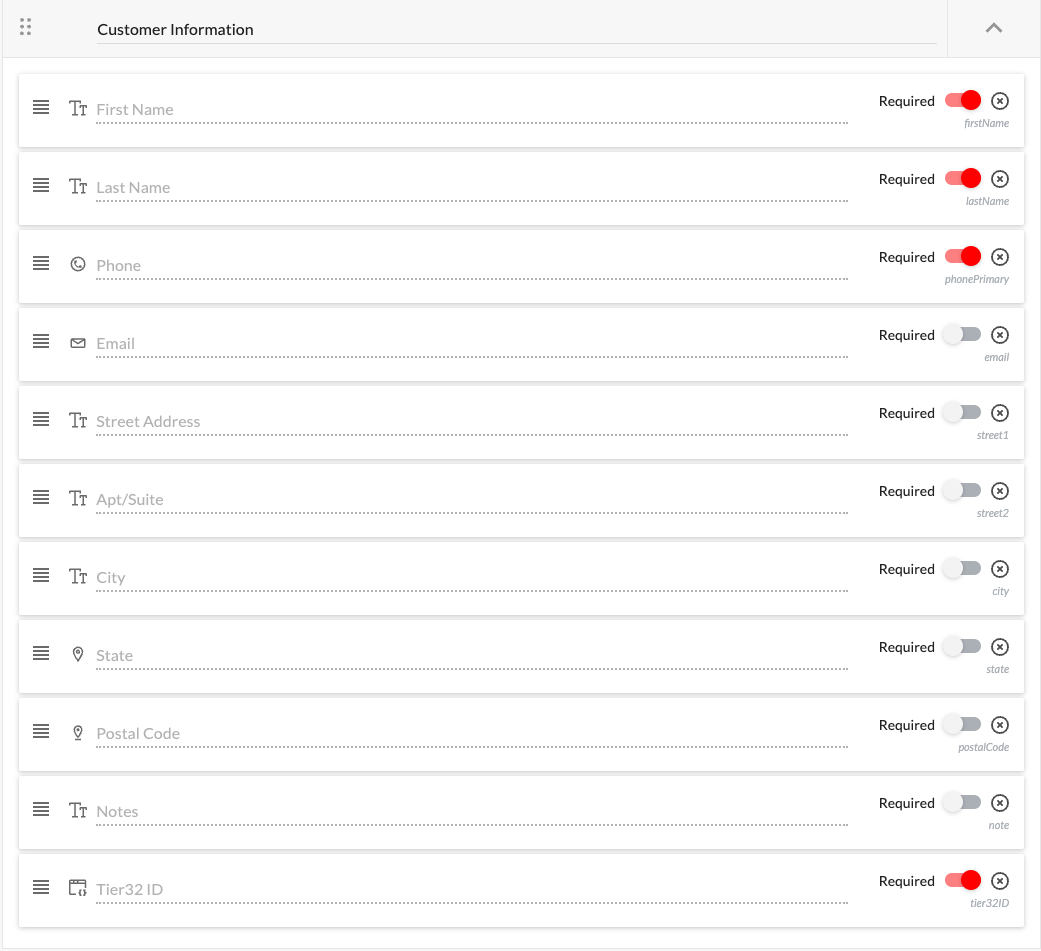Enable Required for Notes field
Image resolution: width=1041 pixels, height=951 pixels.
click(963, 803)
